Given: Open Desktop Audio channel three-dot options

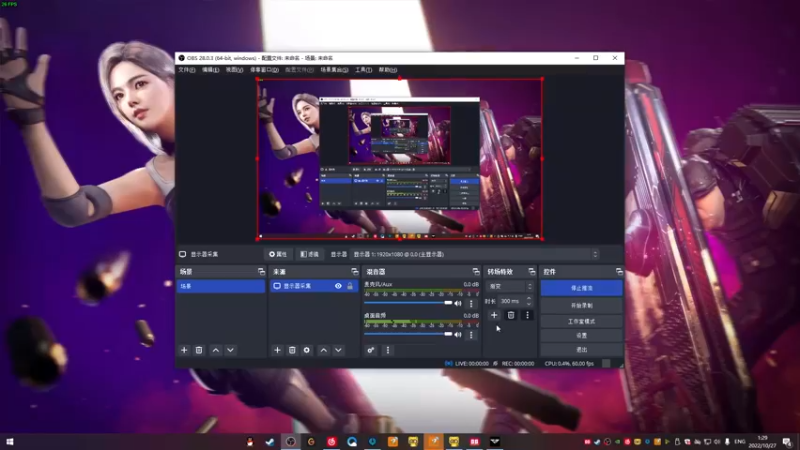Looking at the screenshot, I should (471, 335).
